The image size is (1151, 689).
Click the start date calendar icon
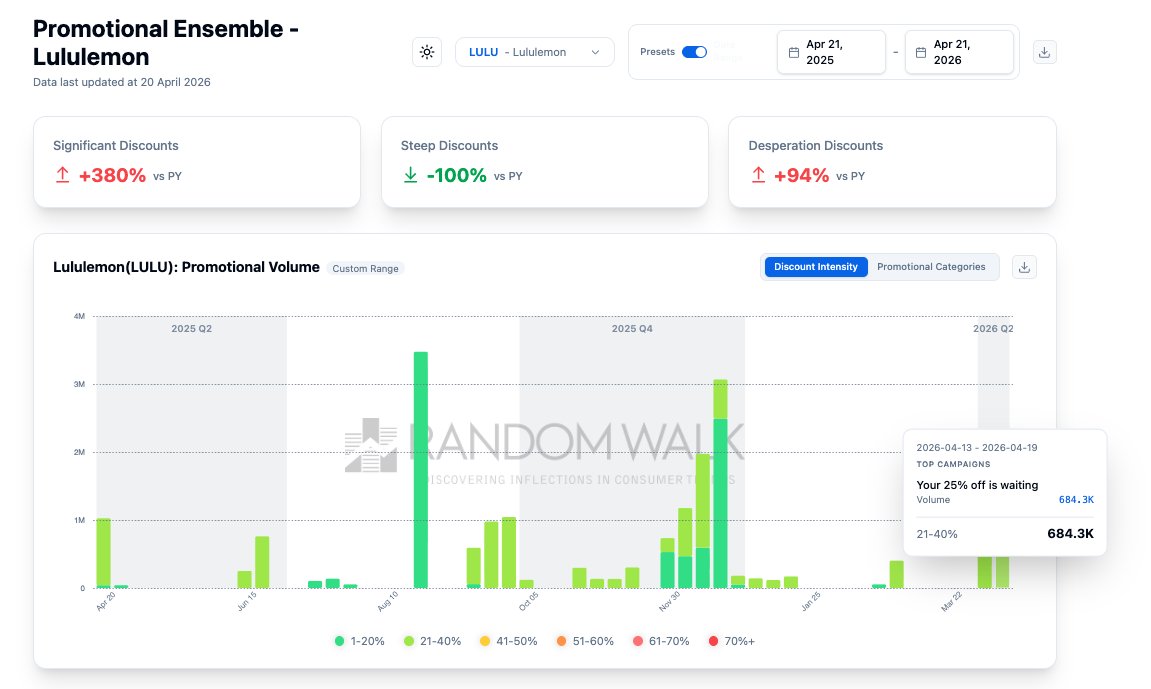[x=794, y=52]
